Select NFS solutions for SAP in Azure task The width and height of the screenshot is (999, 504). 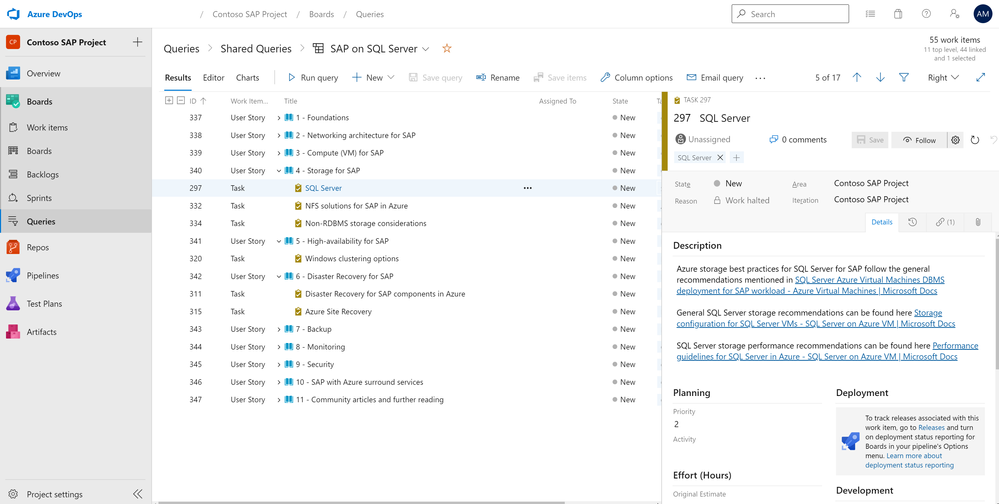tap(357, 206)
